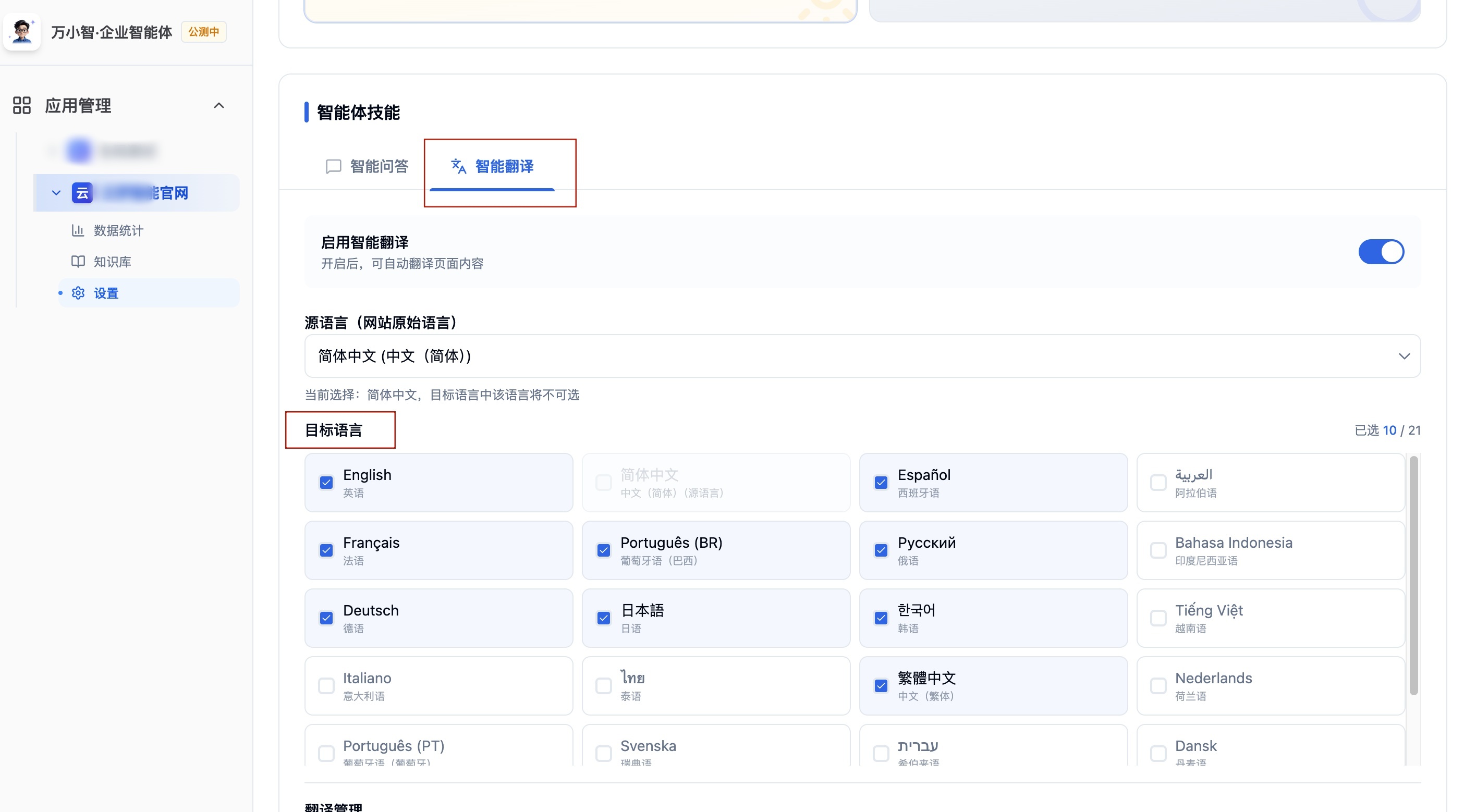Screen dimensions: 1464x812
Task: Click the 万小智 robot avatar logo
Action: pyautogui.click(x=22, y=32)
